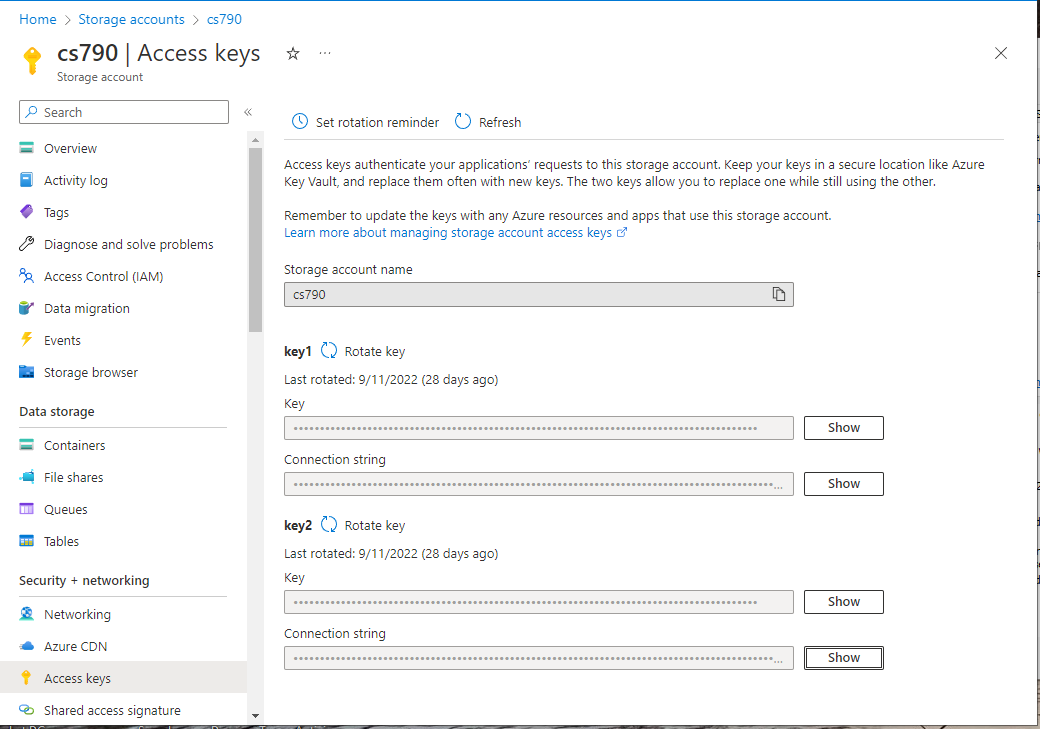1040x729 pixels.
Task: Copy the storage account name using copy icon
Action: coord(779,293)
